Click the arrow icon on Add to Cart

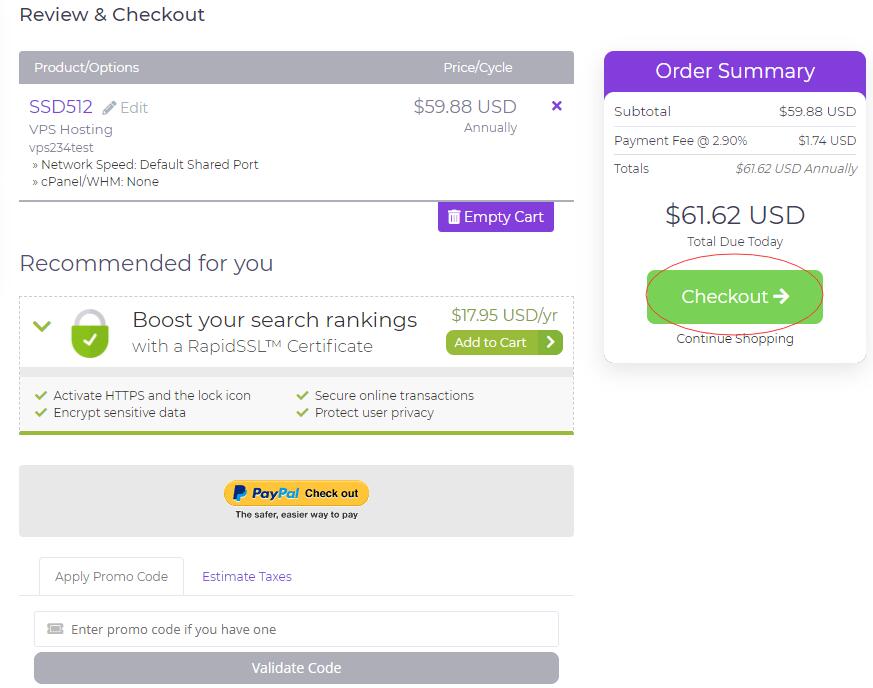pyautogui.click(x=550, y=342)
